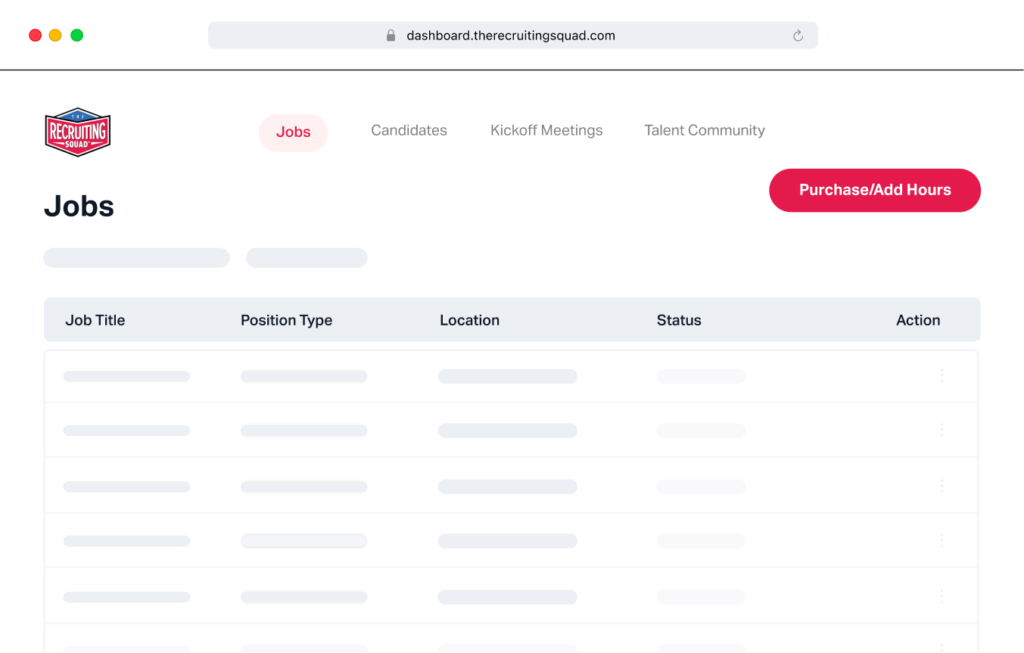Click the page reload icon
The height and width of the screenshot is (653, 1024).
click(797, 35)
